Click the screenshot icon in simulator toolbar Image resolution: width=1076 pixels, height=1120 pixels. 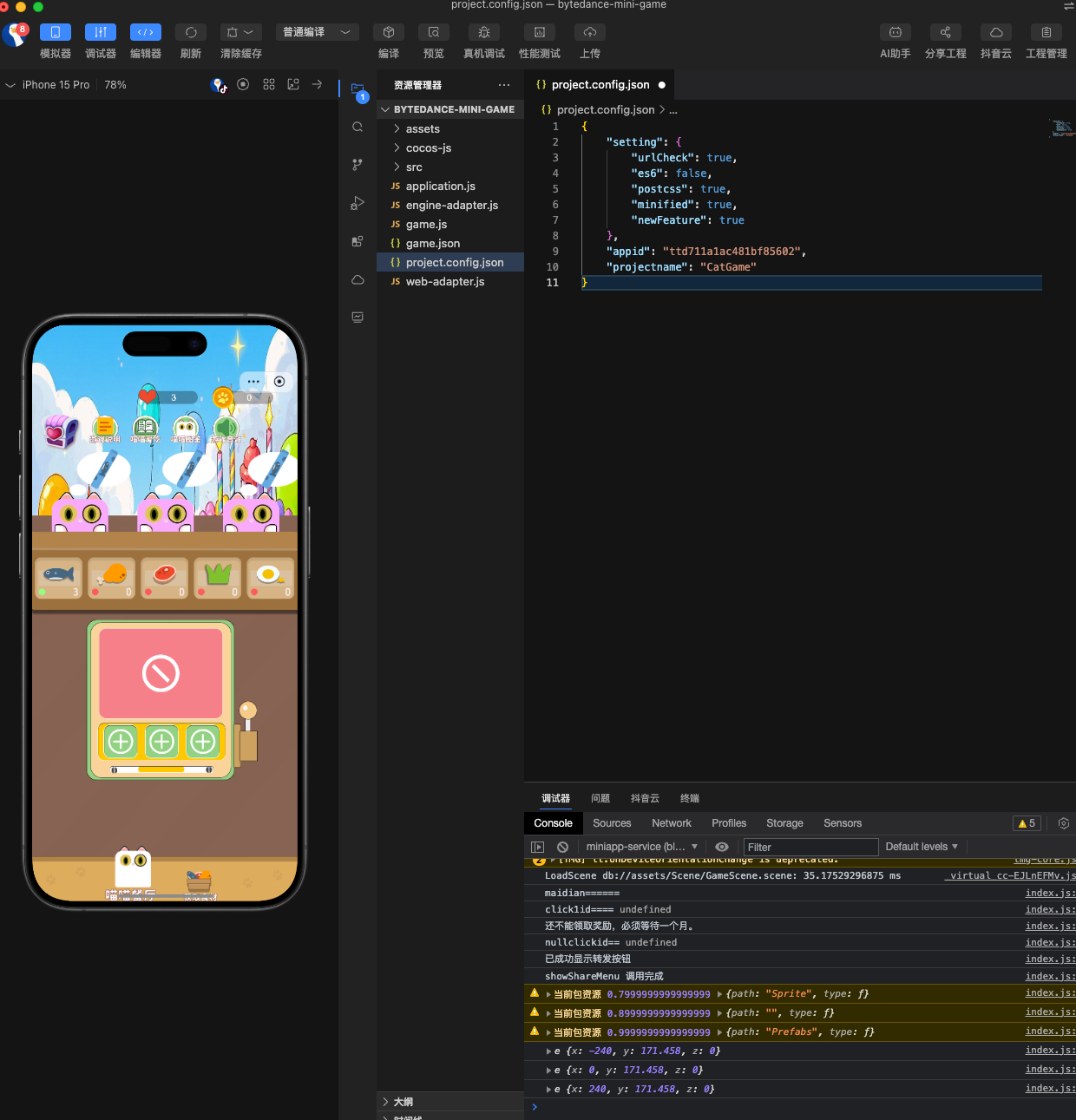click(293, 84)
